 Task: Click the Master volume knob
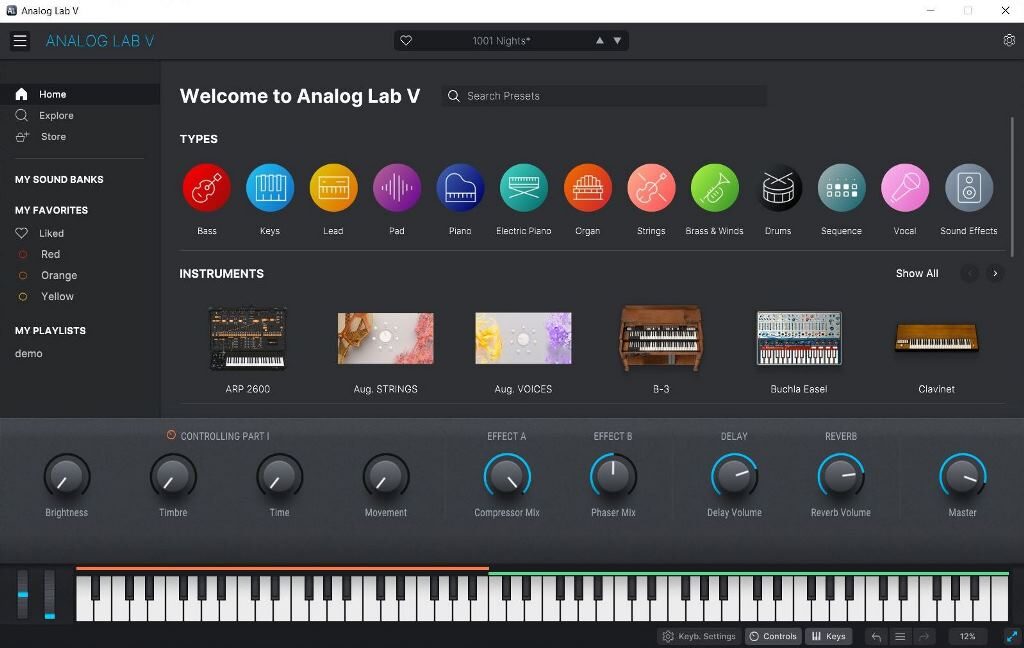click(963, 477)
